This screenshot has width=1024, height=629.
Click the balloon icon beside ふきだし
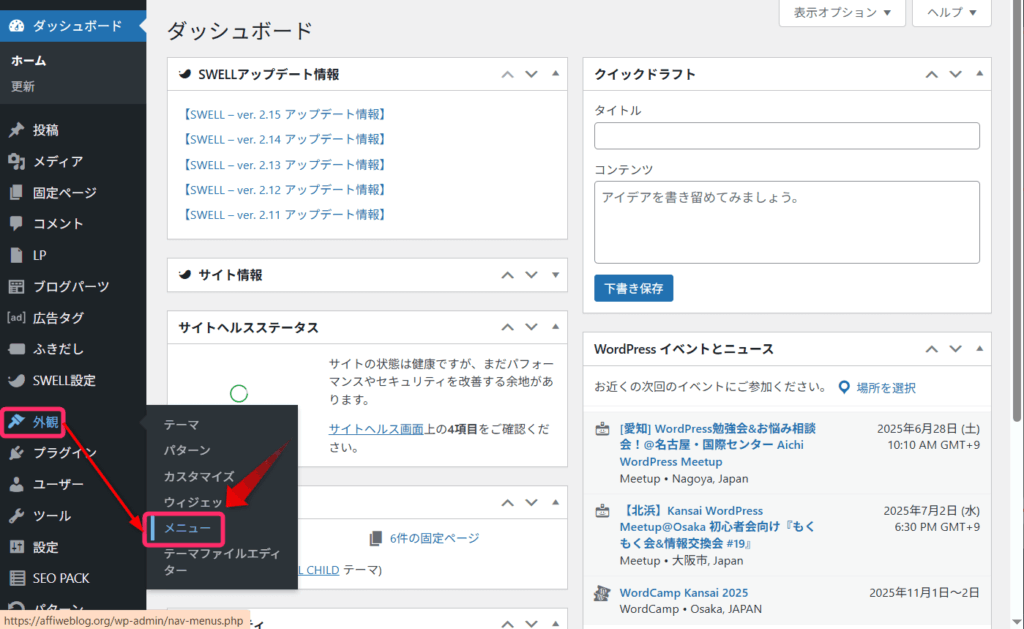click(x=17, y=349)
